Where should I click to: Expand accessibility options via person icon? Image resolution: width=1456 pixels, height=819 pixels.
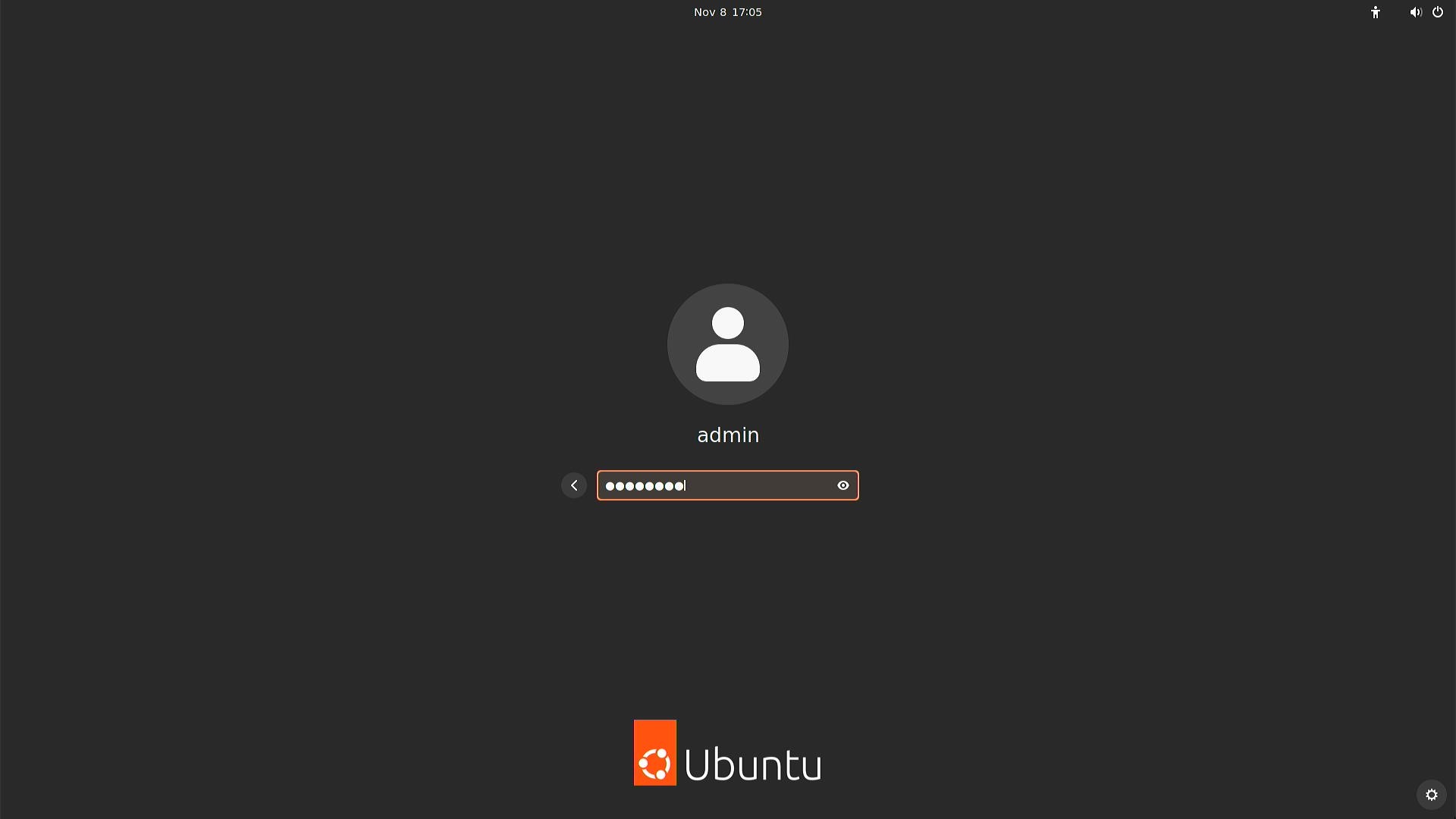1375,12
